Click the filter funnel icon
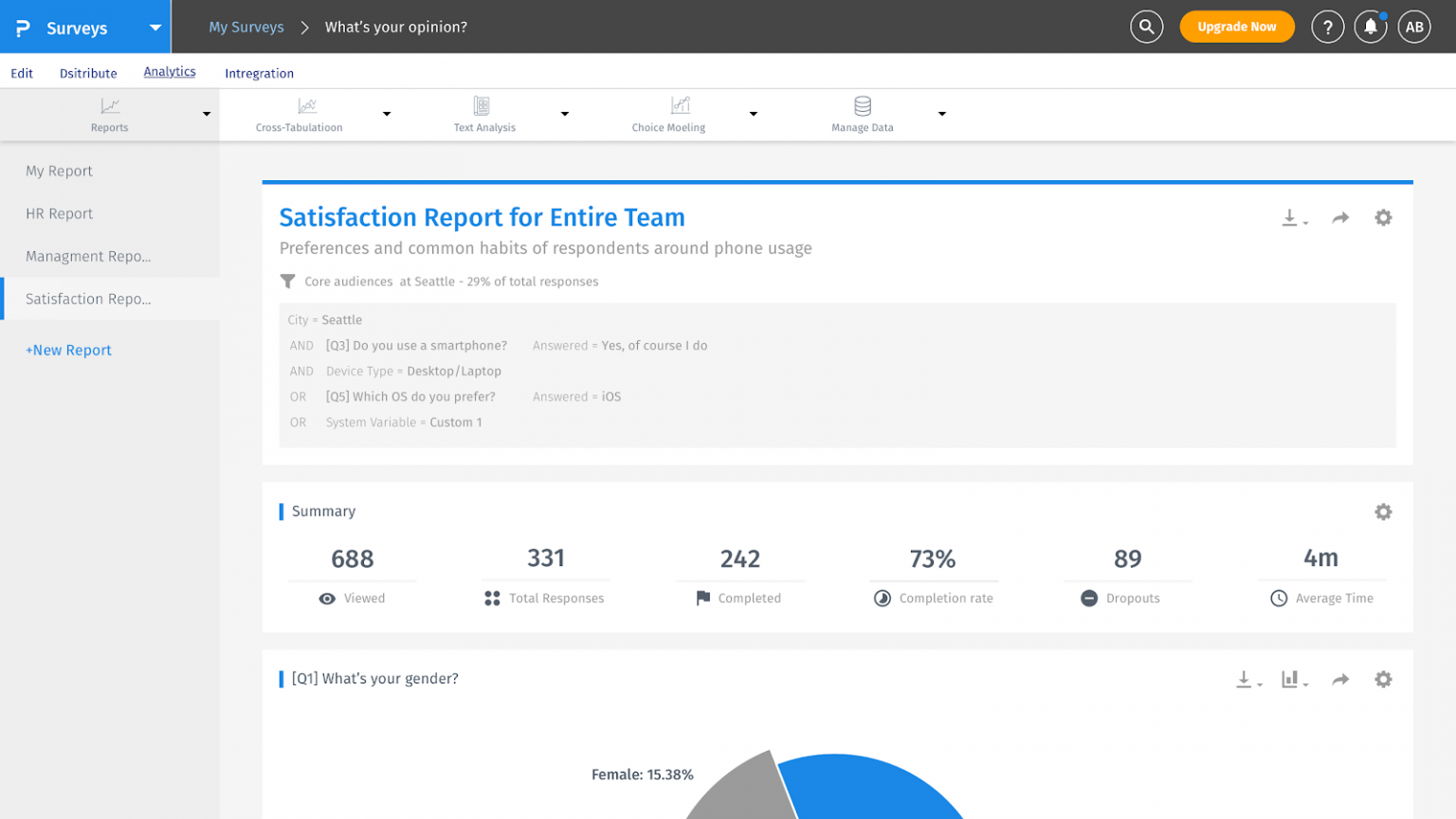The height and width of the screenshot is (819, 1456). (287, 282)
